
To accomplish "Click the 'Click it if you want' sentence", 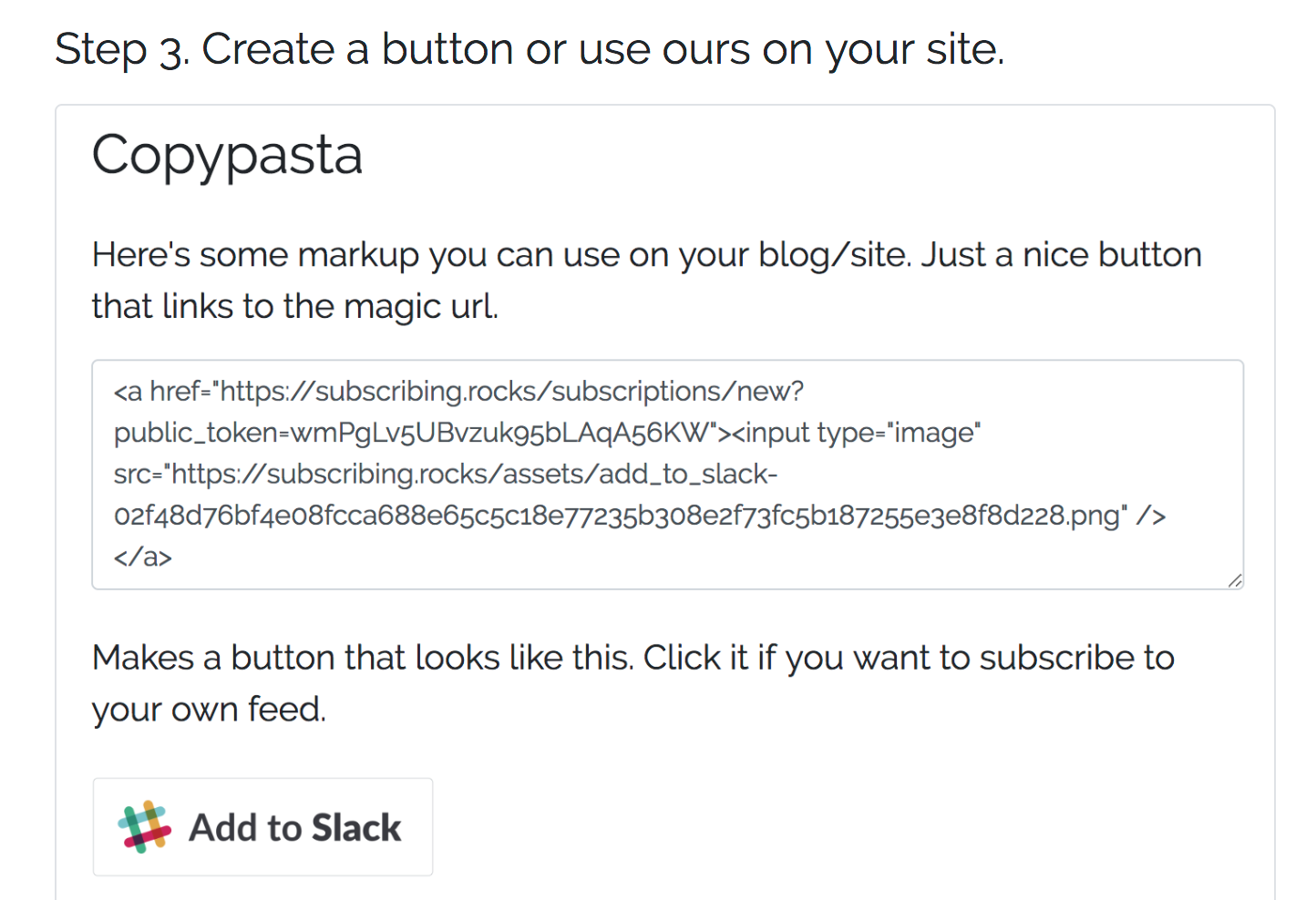I will point(909,658).
